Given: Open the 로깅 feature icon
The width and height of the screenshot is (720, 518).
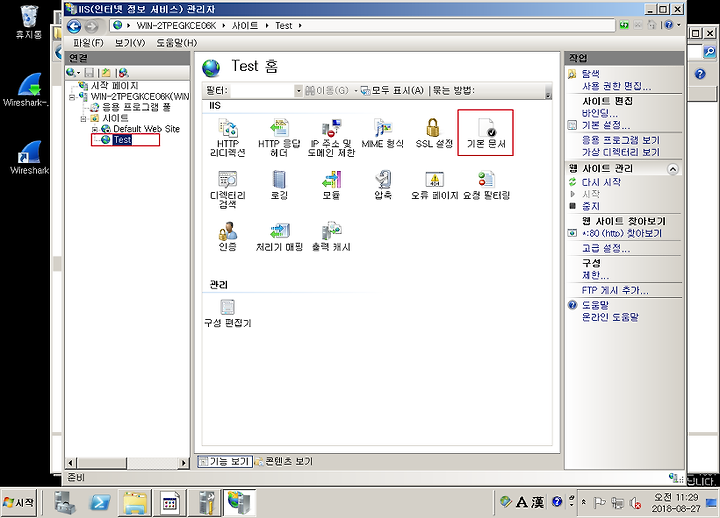Looking at the screenshot, I should point(279,185).
